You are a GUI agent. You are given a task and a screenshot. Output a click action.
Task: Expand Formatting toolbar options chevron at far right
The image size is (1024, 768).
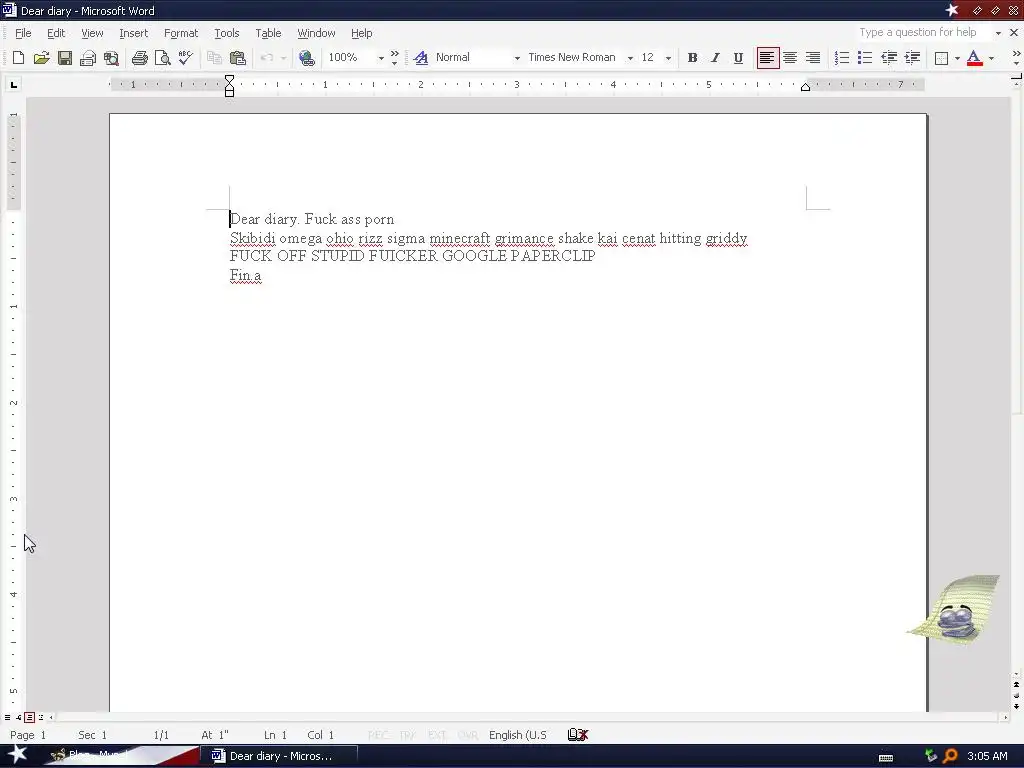tap(1016, 58)
